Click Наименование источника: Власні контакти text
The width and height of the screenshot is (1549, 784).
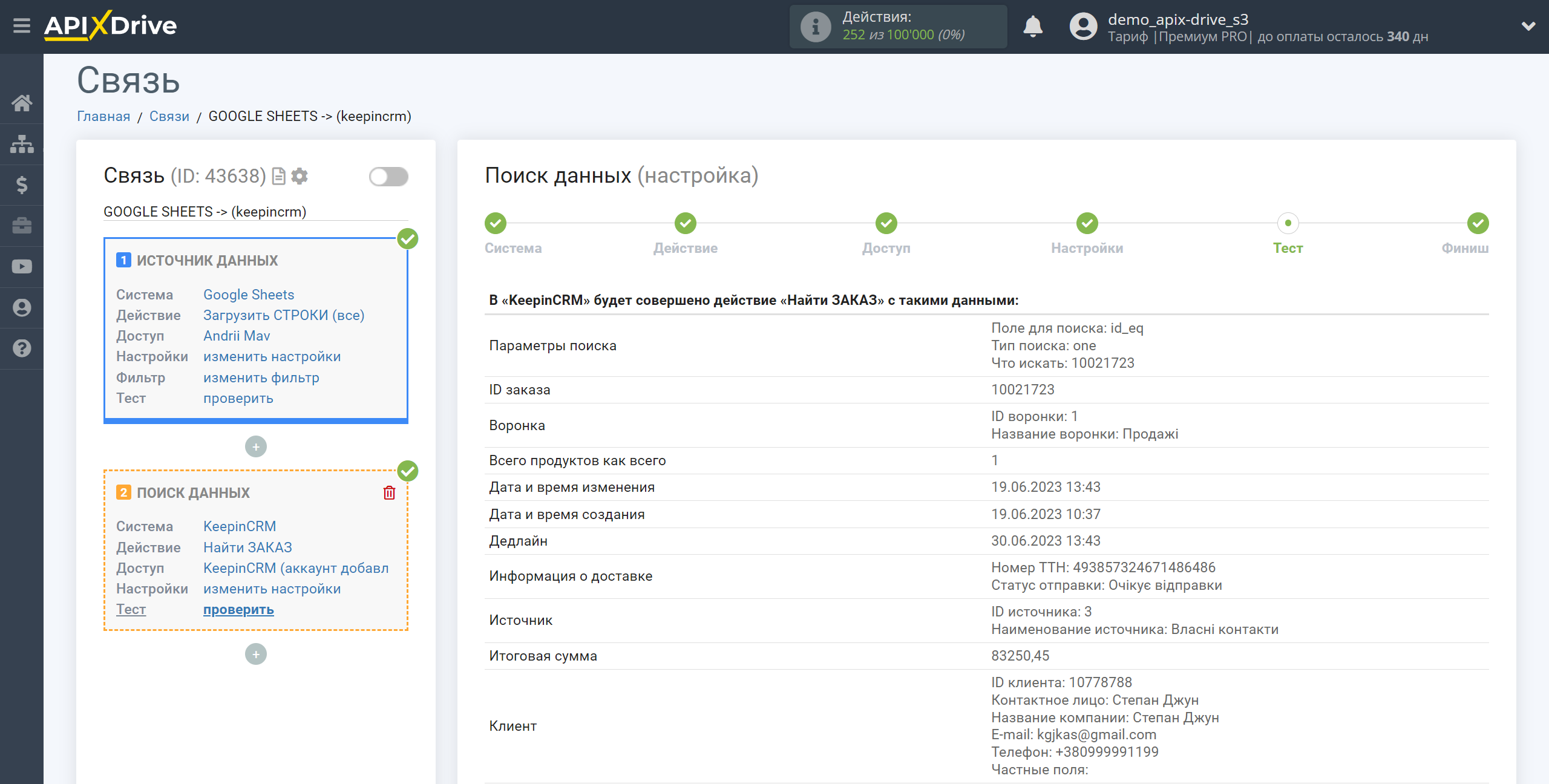pos(1135,629)
